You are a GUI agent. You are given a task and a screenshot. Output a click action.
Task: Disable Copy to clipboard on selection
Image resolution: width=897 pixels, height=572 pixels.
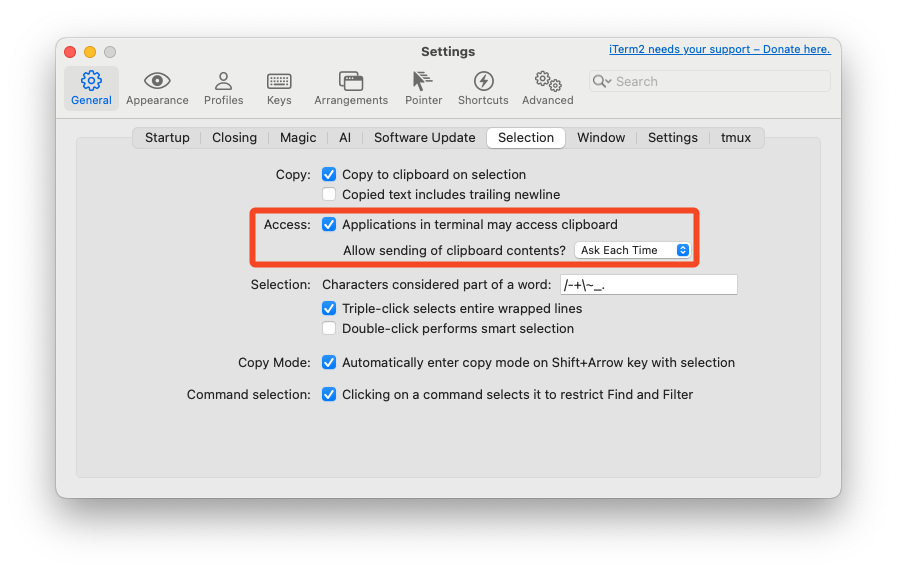[x=329, y=174]
